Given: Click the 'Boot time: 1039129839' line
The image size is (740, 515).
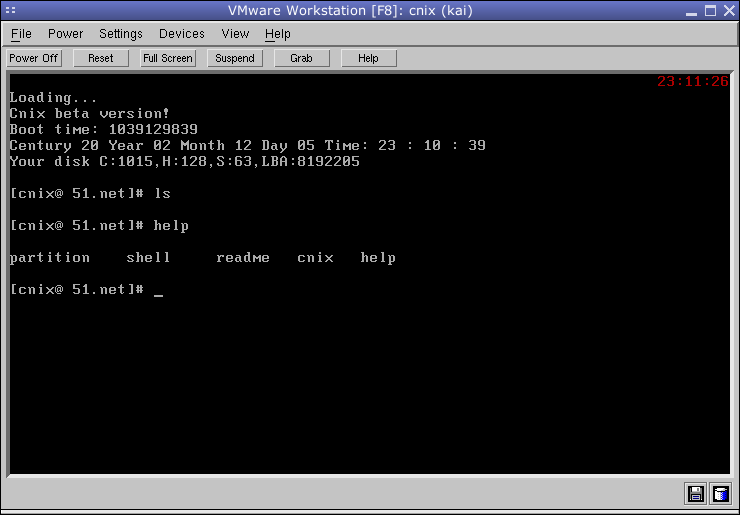Looking at the screenshot, I should 103,129.
